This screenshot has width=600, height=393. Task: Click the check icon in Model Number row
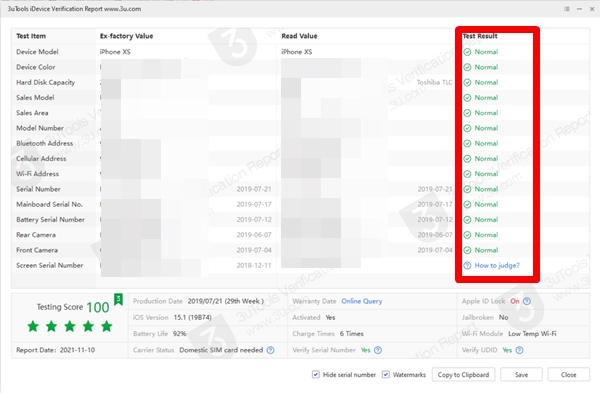pyautogui.click(x=467, y=128)
